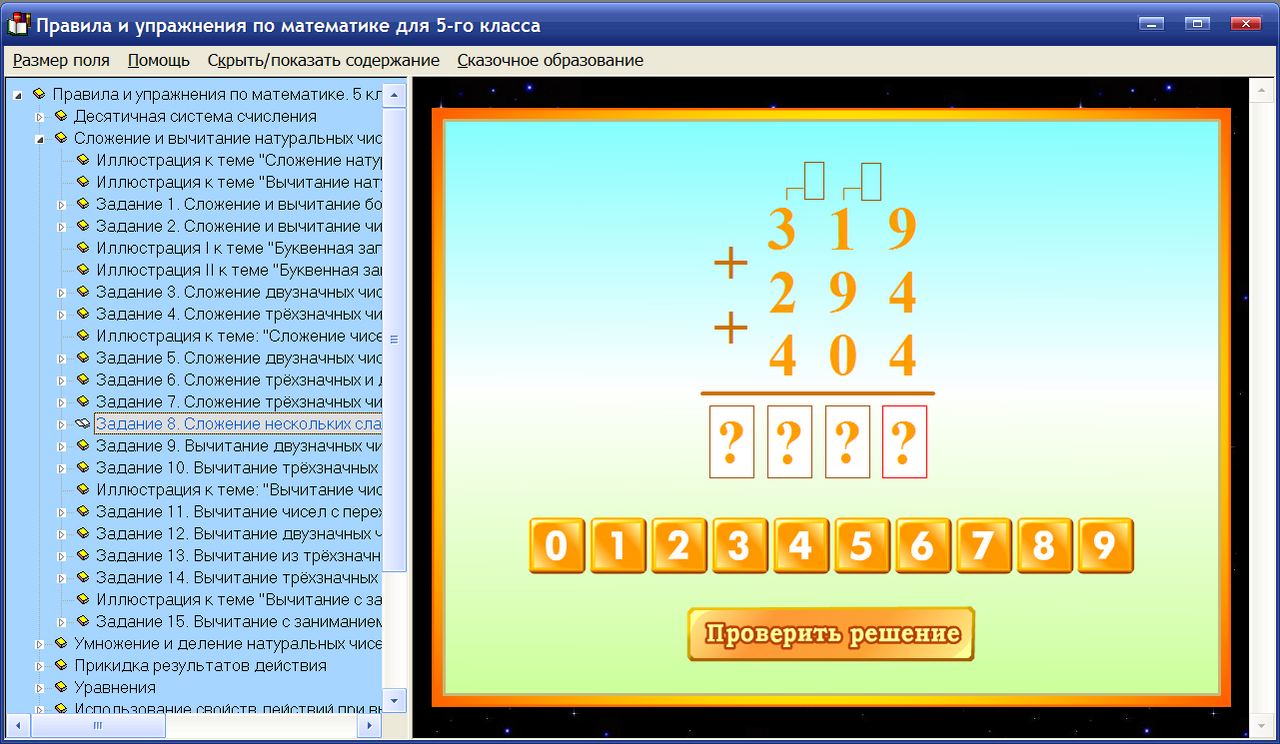The image size is (1280, 744).
Task: Select the hundreds answer box
Action: (789, 442)
